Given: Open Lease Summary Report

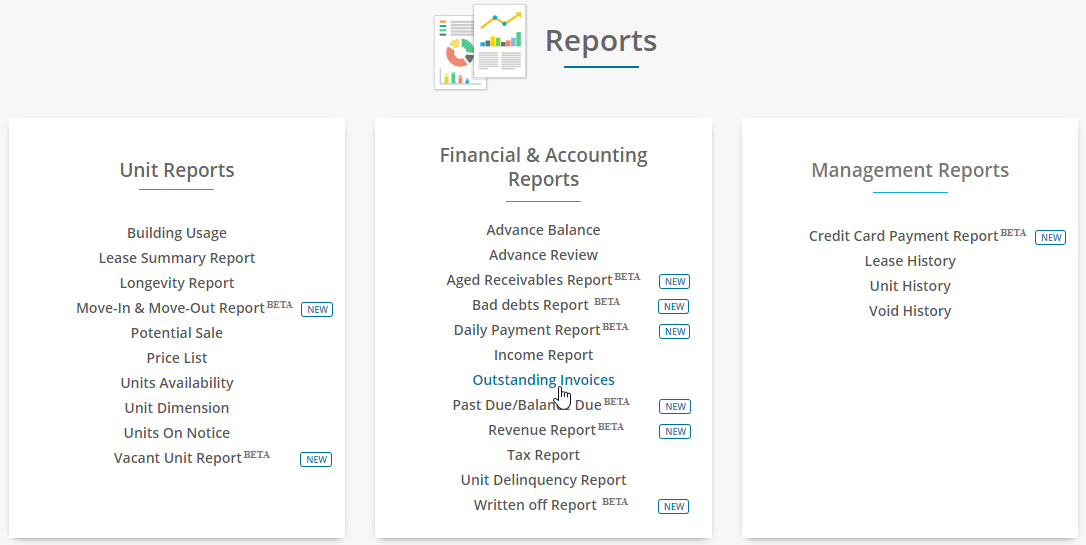Looking at the screenshot, I should click(x=177, y=258).
